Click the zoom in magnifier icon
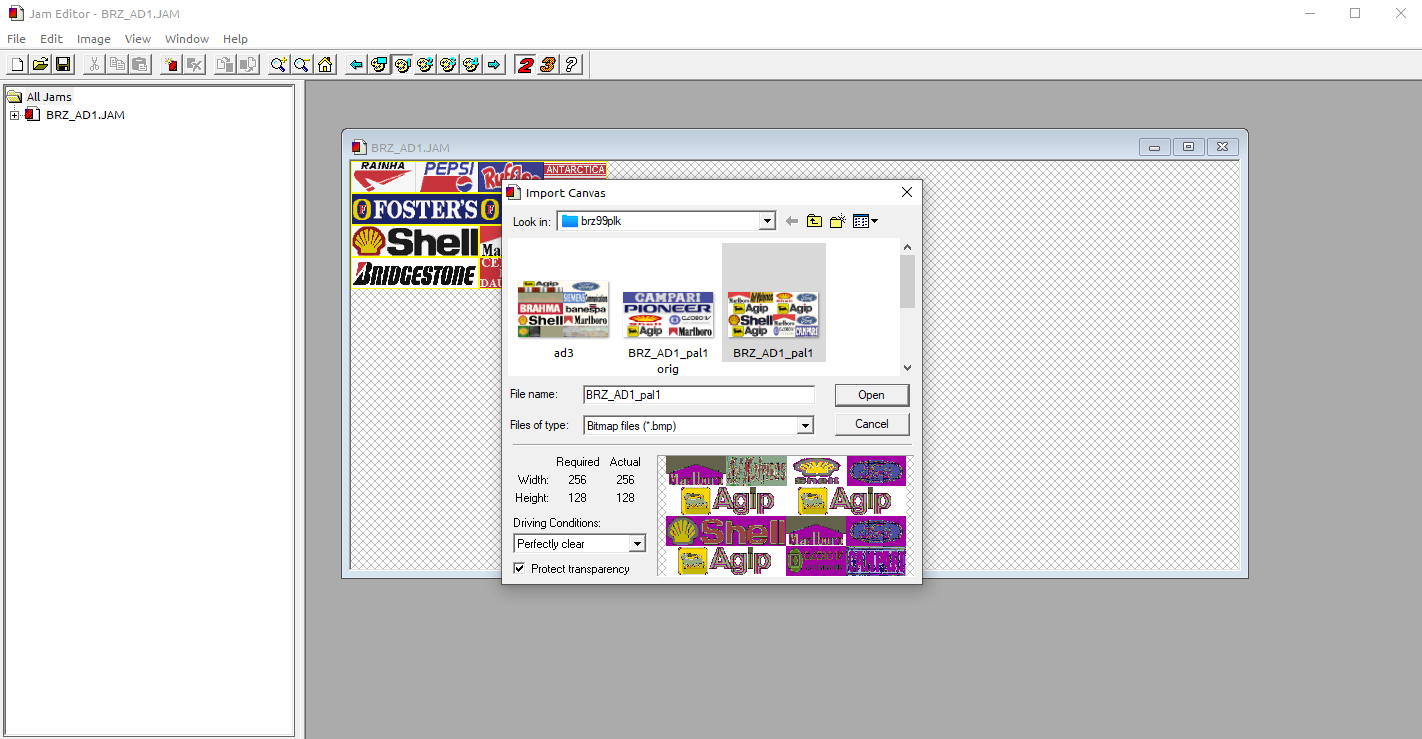Screen dimensions: 1422x739 278,65
